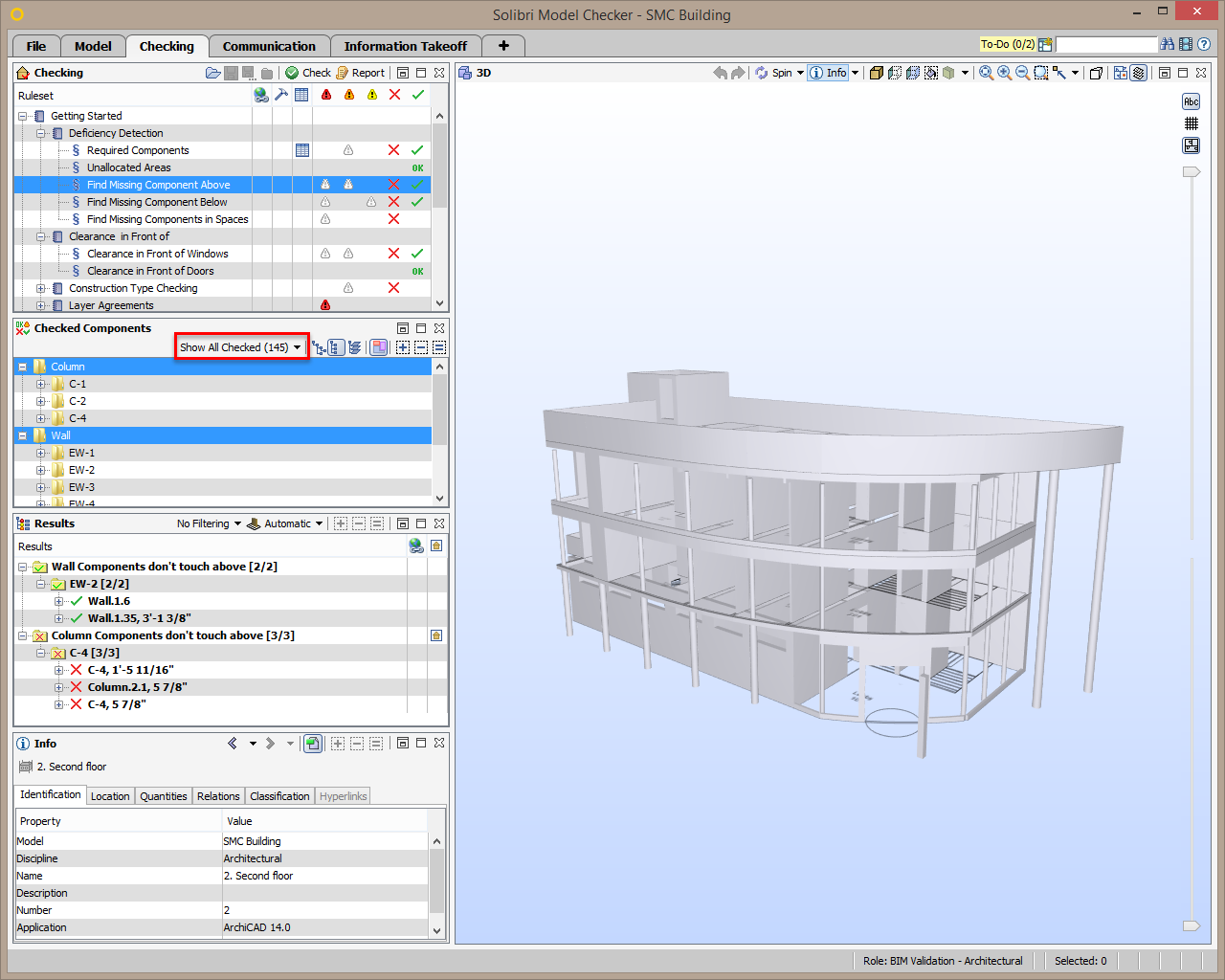Click the Info button in the 3D toolbar

click(x=827, y=72)
